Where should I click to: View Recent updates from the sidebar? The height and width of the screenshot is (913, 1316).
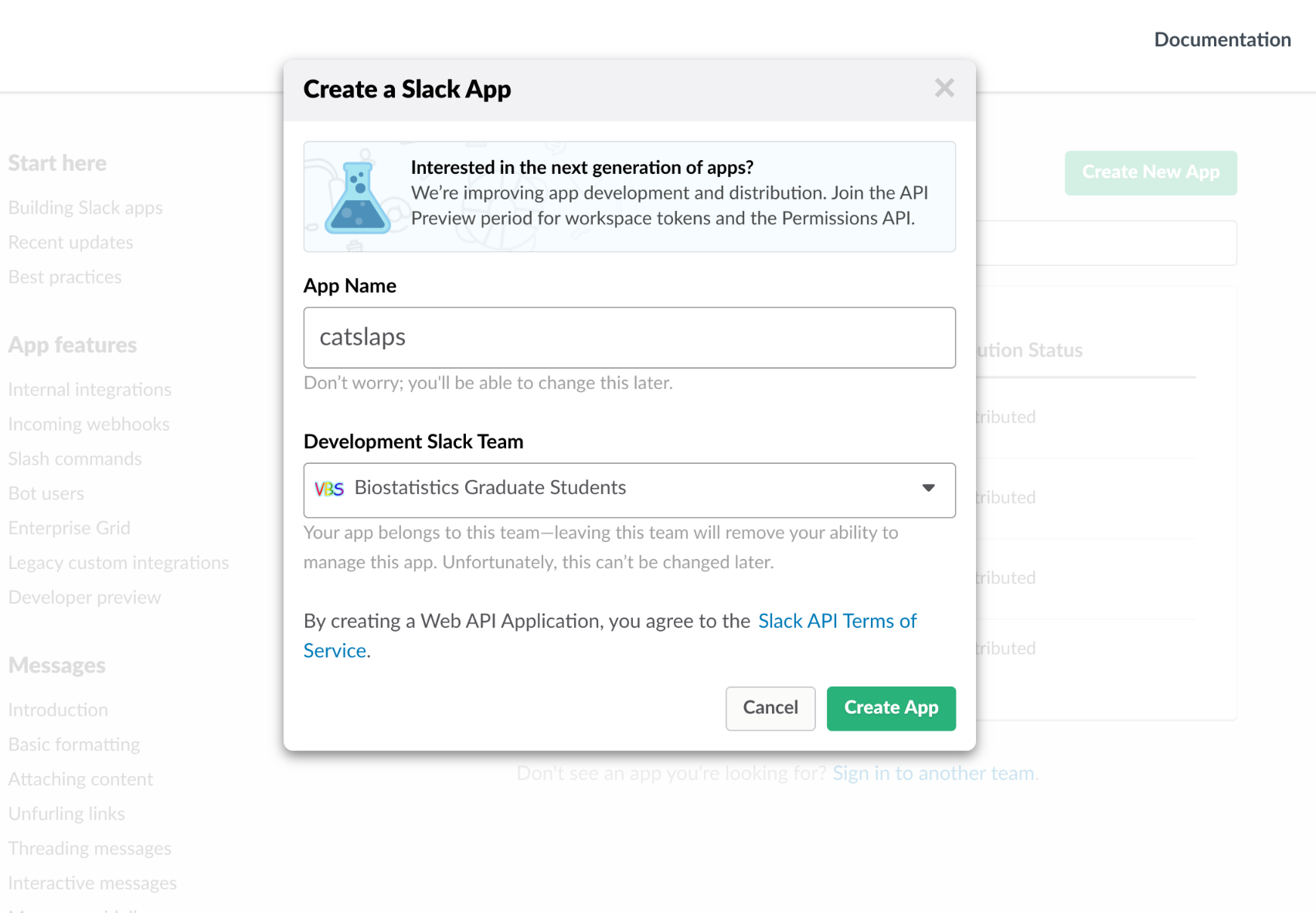pos(71,243)
